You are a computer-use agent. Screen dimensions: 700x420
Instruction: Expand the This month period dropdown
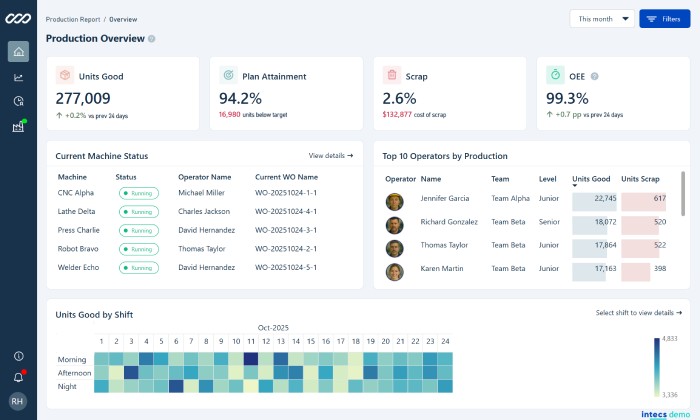[x=601, y=18]
